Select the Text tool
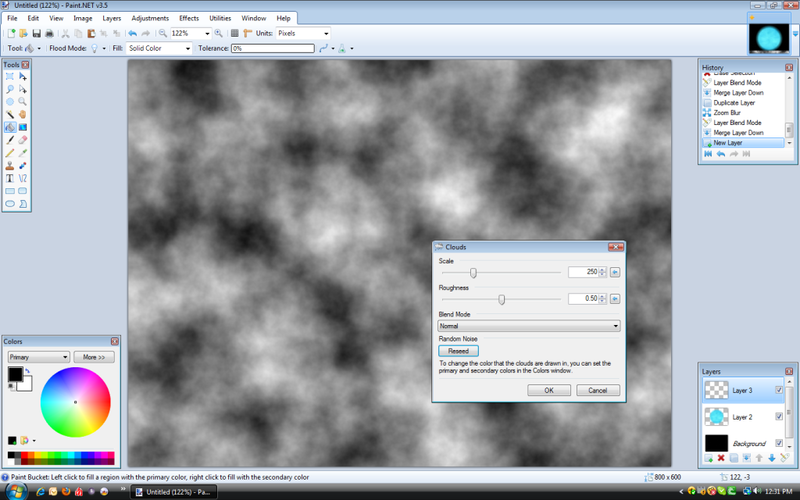The image size is (800, 500). tap(10, 179)
